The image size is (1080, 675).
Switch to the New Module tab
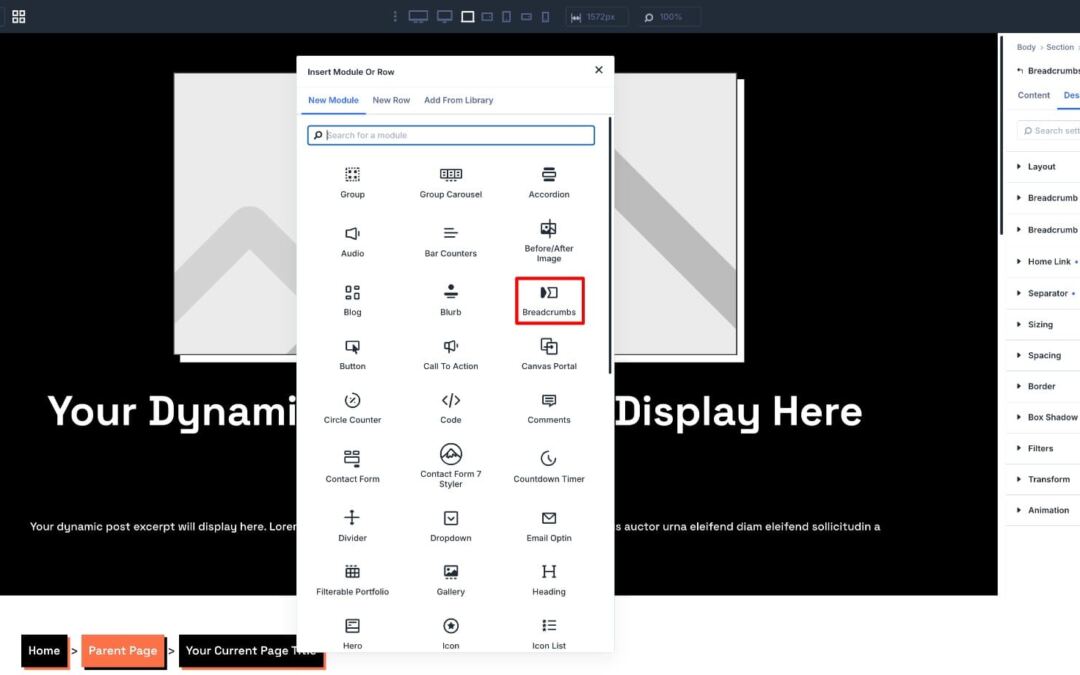333,100
